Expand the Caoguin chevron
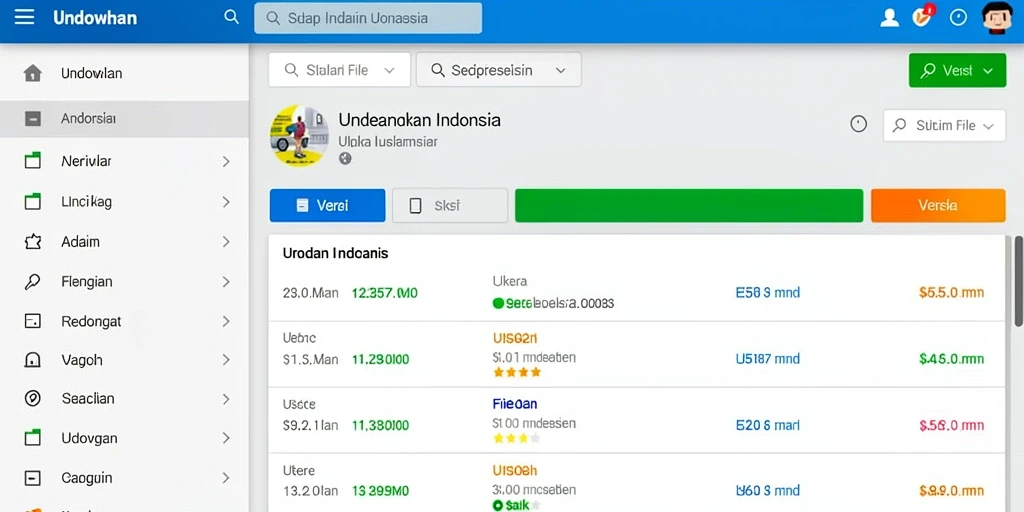 pos(226,478)
